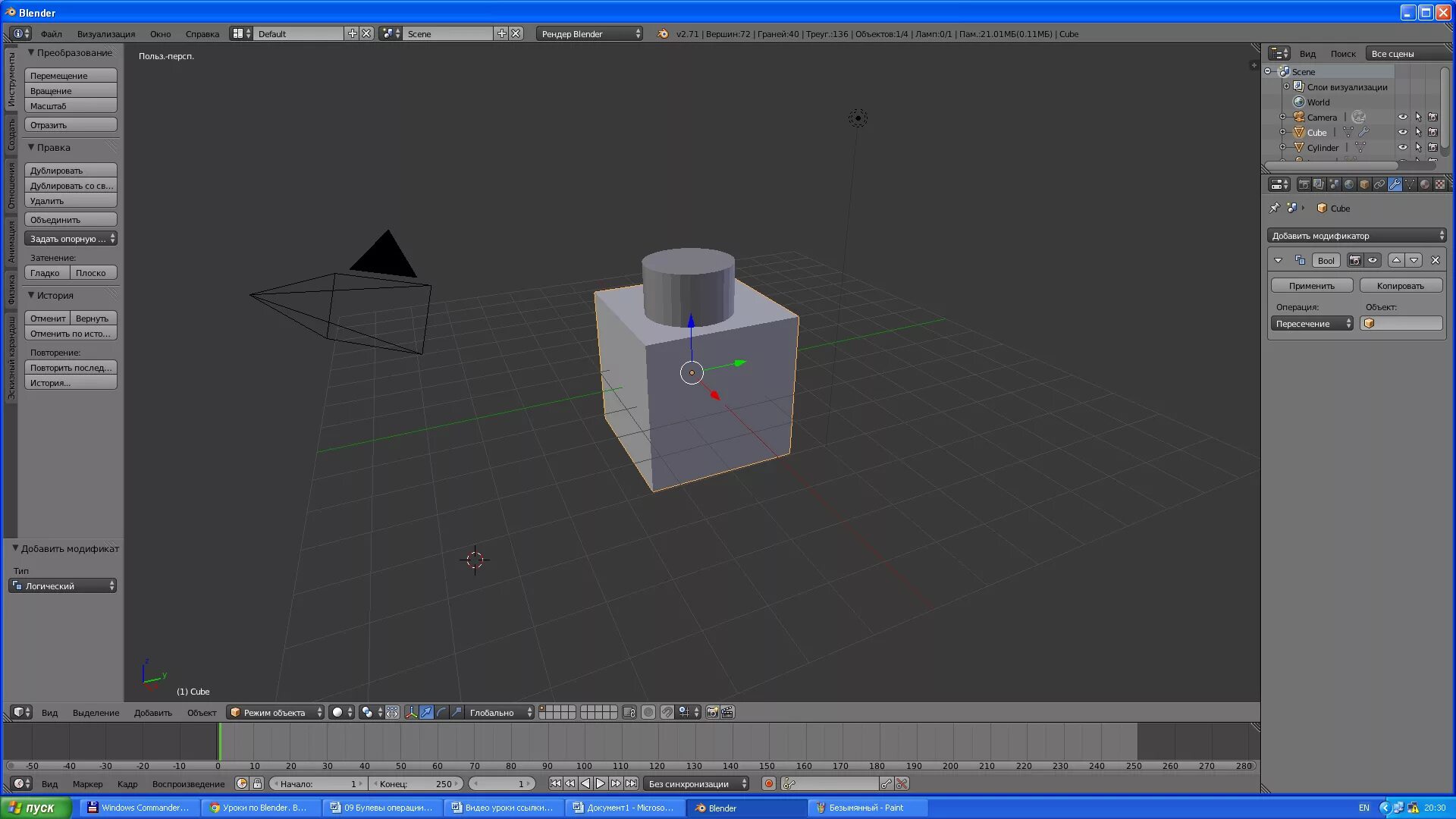Image resolution: width=1456 pixels, height=819 pixels.
Task: Jump to the first frame of timeline
Action: pyautogui.click(x=555, y=783)
